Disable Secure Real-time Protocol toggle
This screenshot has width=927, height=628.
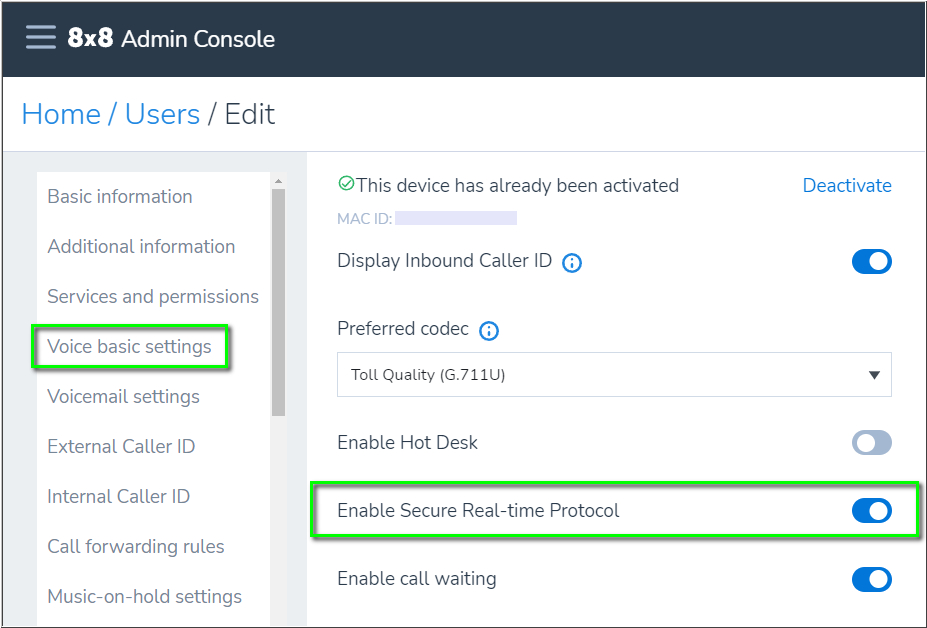click(871, 511)
